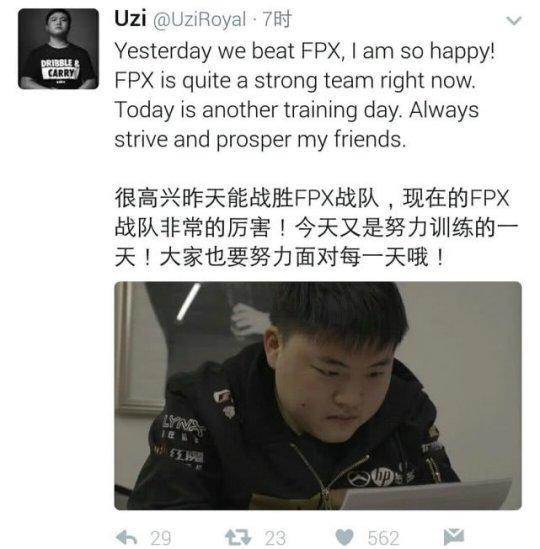
Task: Open the Uzi display name profile link
Action: pyautogui.click(x=130, y=18)
